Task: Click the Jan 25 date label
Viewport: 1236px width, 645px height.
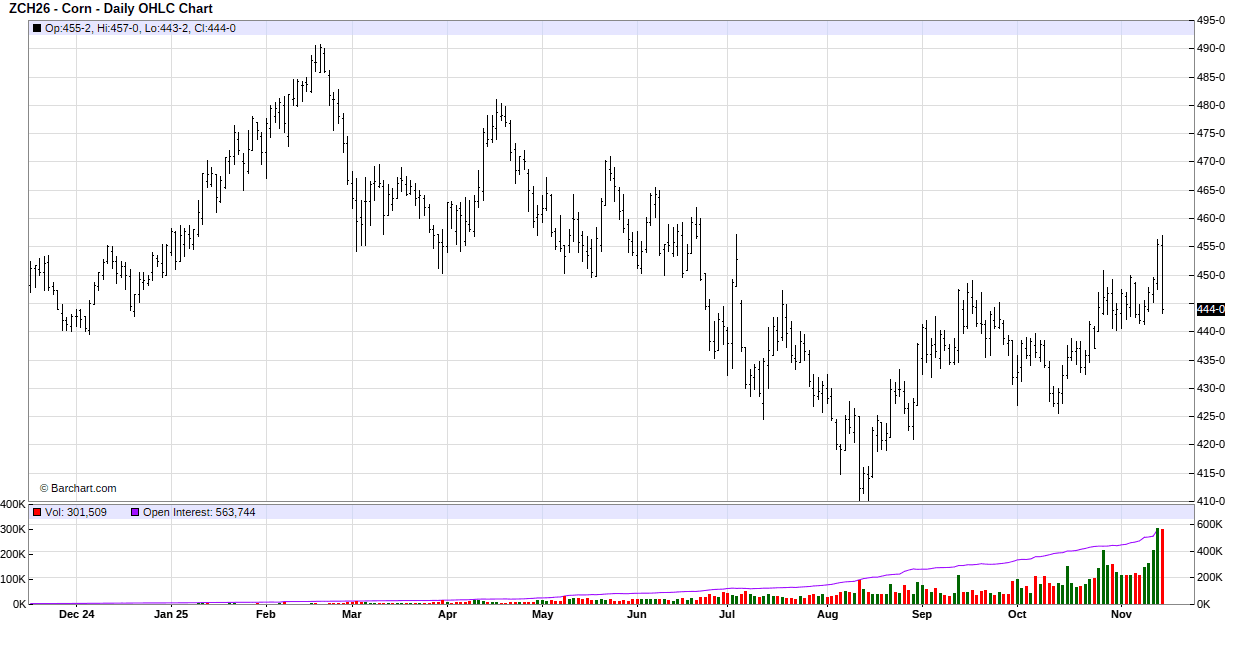Action: pos(170,614)
